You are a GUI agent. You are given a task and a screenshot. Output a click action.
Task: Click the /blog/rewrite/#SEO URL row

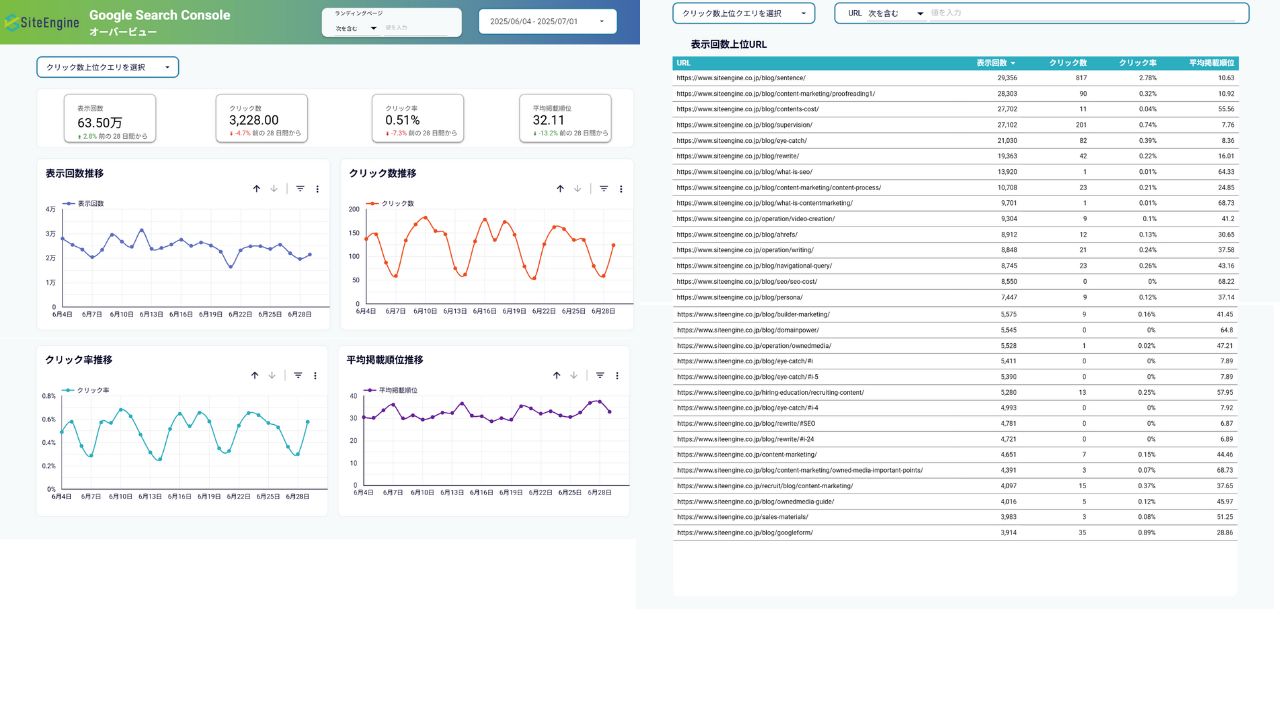click(955, 423)
